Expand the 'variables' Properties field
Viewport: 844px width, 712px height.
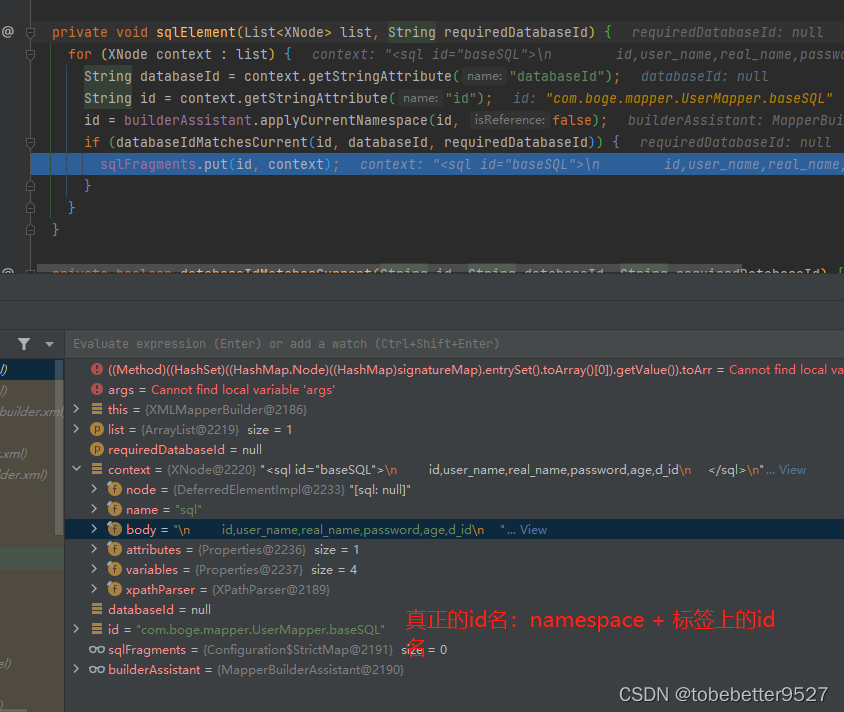(94, 569)
